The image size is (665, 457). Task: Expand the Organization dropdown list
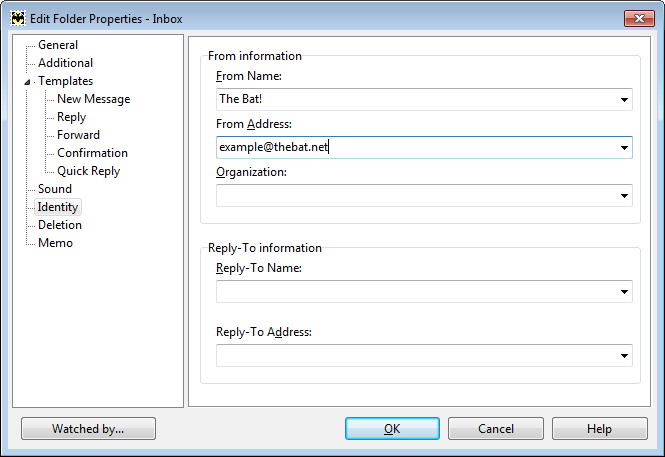click(x=624, y=195)
